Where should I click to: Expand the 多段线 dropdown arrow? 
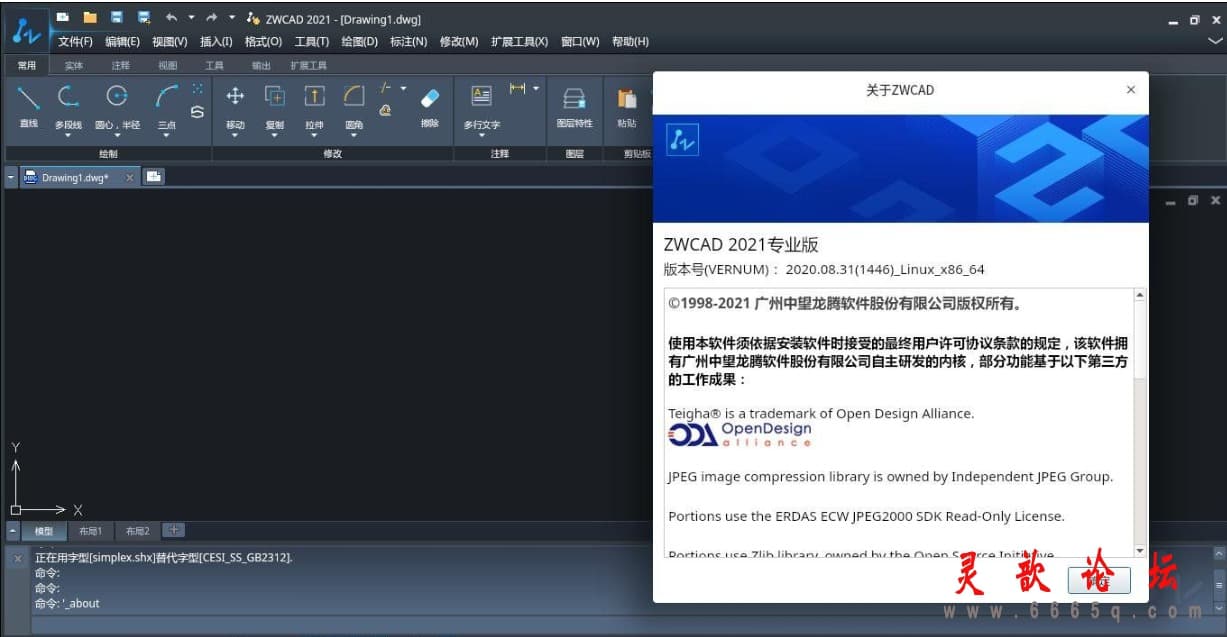(x=67, y=135)
